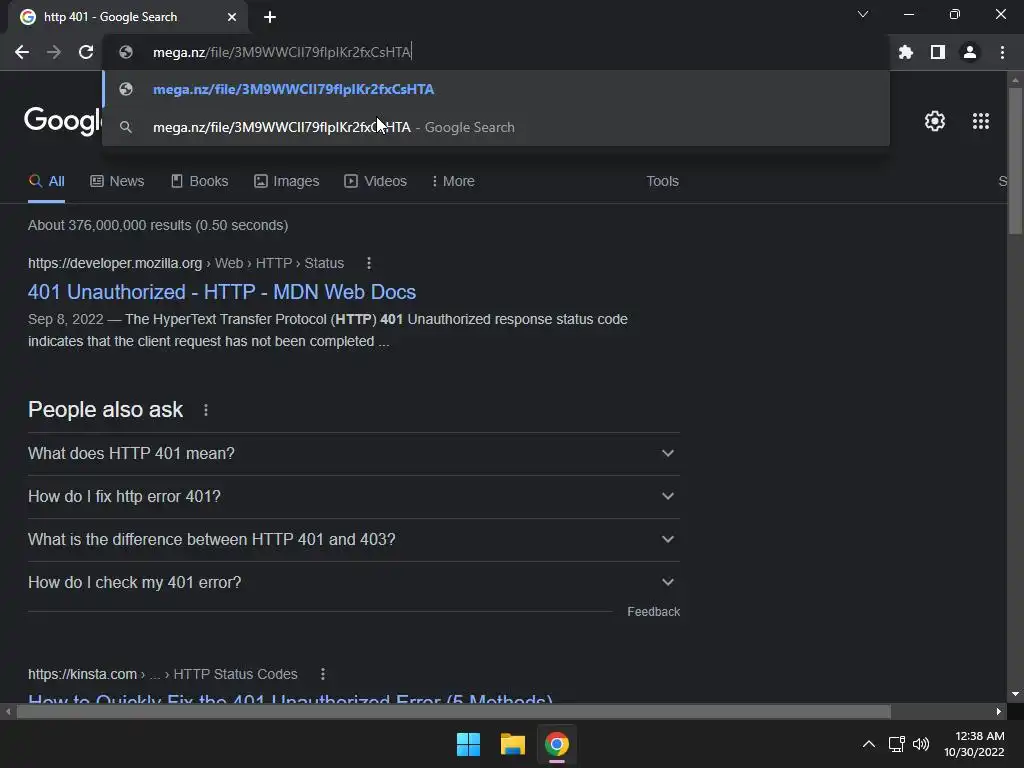
Task: Reload the page with the refresh icon
Action: (x=86, y=52)
